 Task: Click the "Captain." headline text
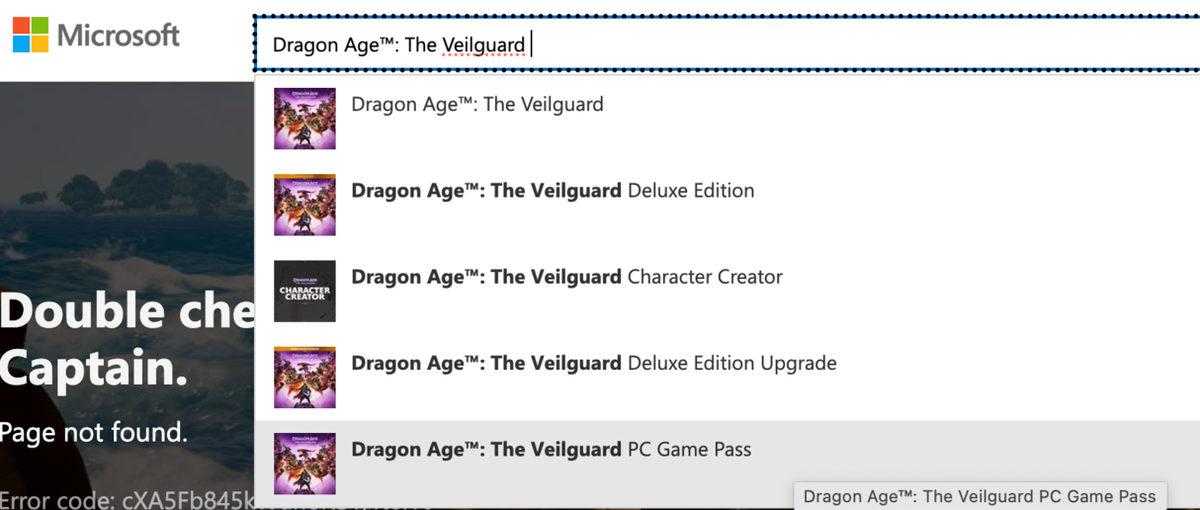[x=94, y=370]
